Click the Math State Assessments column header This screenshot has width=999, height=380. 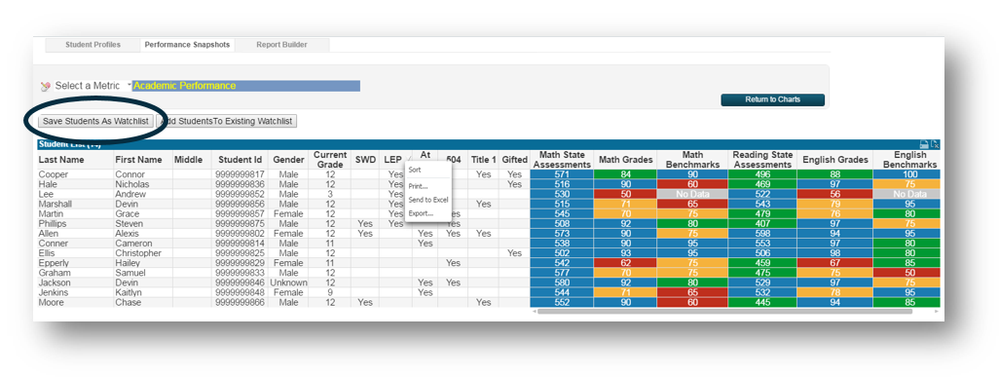561,159
